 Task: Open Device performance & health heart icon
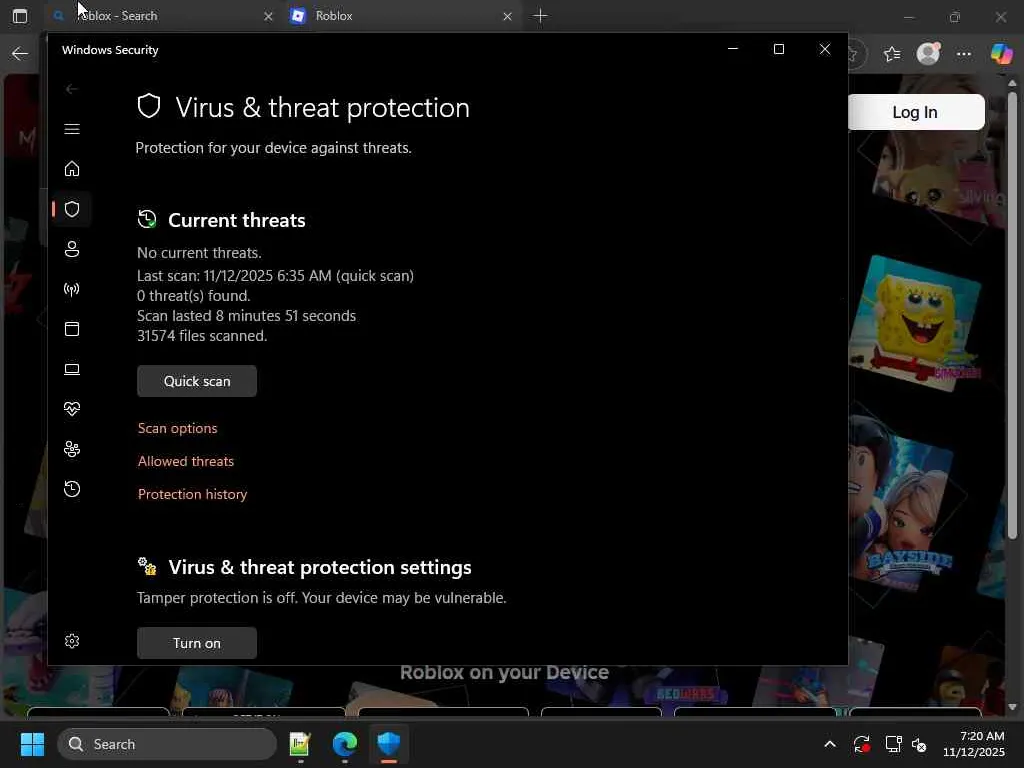(x=72, y=409)
